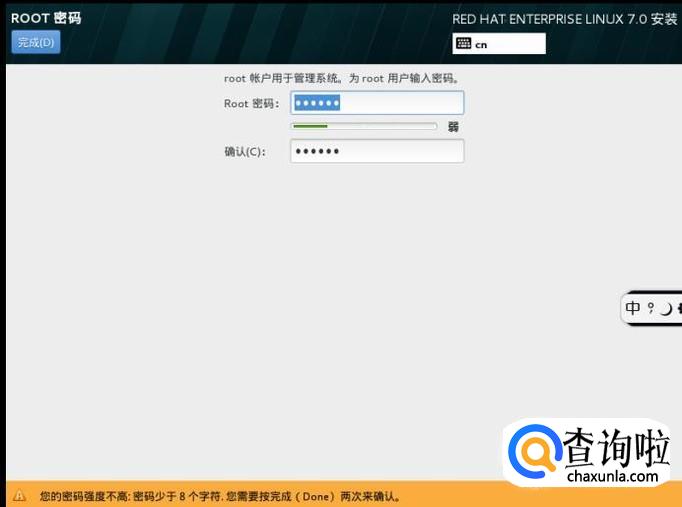Click the punctuation mode icon in IME bar

click(x=651, y=308)
